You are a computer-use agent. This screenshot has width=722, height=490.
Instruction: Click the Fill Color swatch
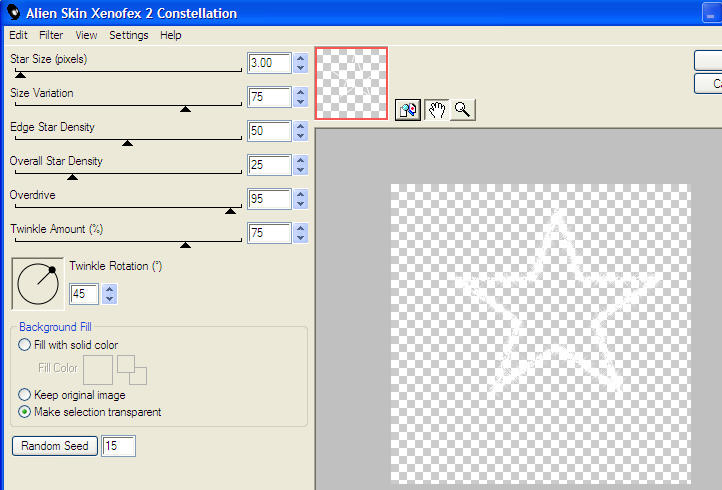click(98, 369)
